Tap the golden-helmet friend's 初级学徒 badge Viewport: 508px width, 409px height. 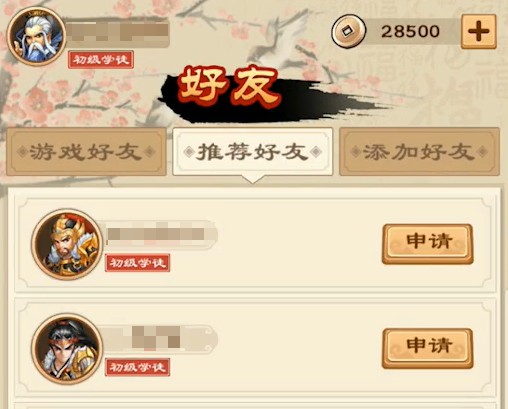pyautogui.click(x=138, y=263)
